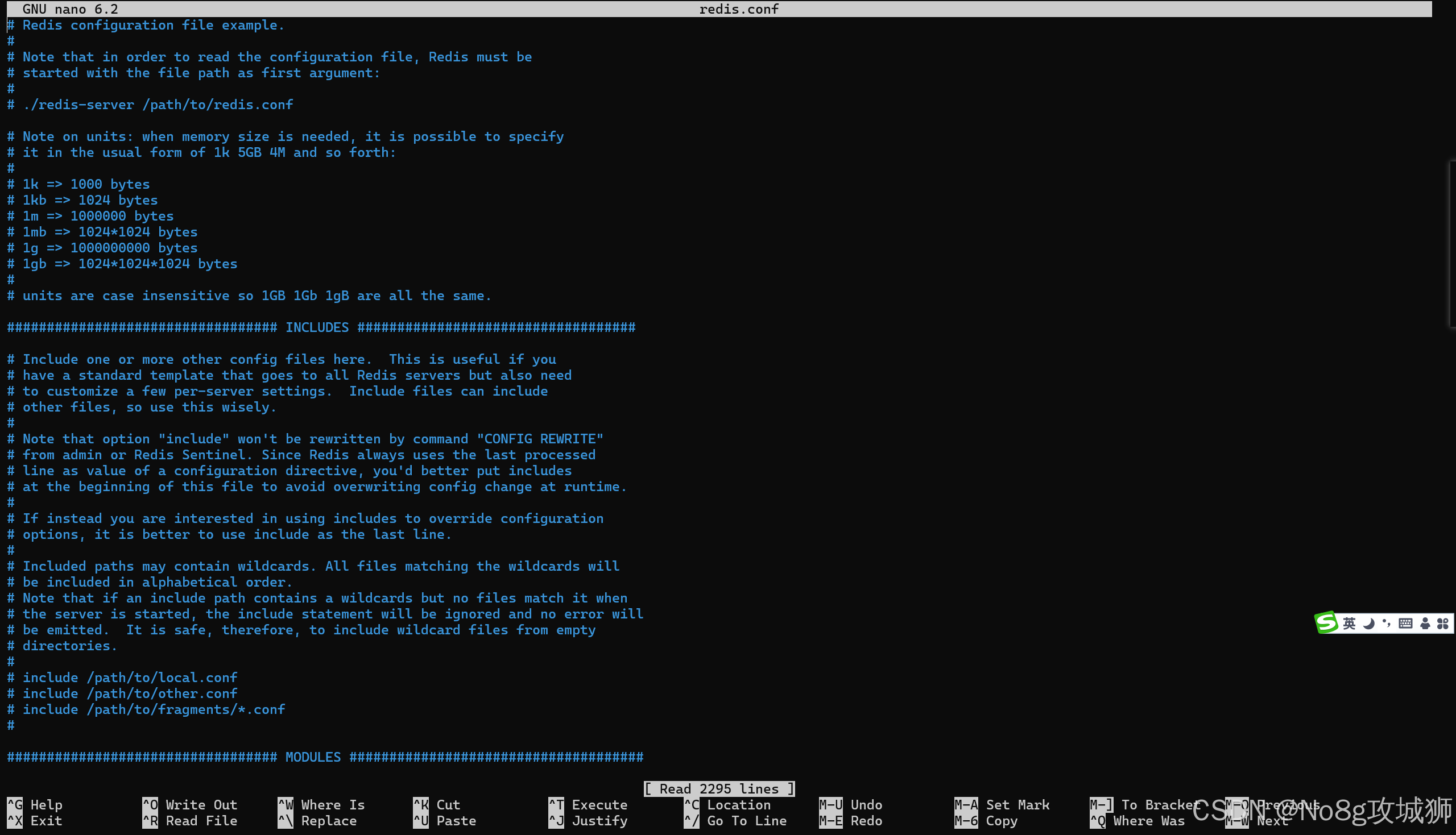Click the './redis-server /path/to/redis.conf' line
The image size is (1456, 835).
pos(150,105)
